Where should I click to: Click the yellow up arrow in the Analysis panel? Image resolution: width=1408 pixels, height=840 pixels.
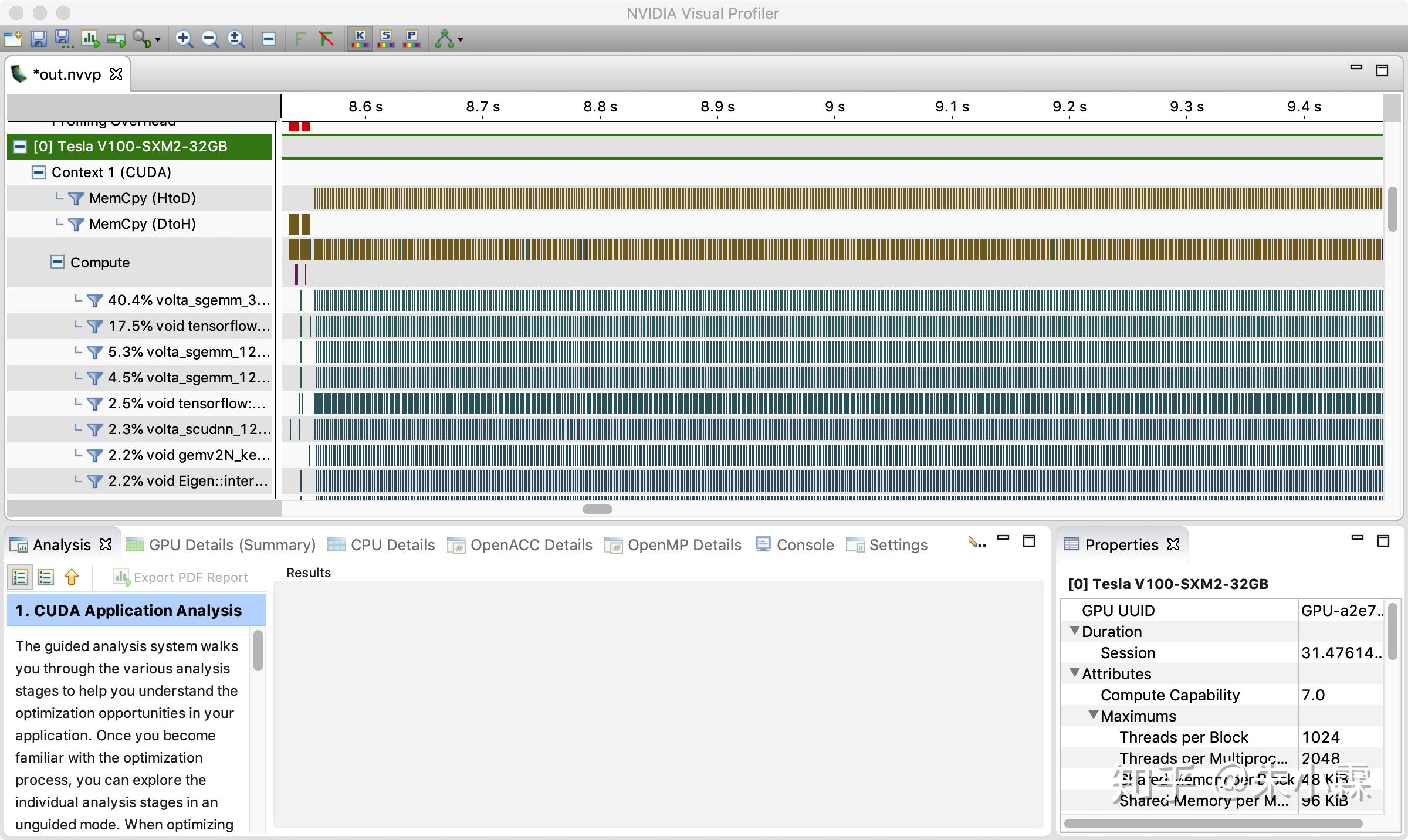pos(72,577)
